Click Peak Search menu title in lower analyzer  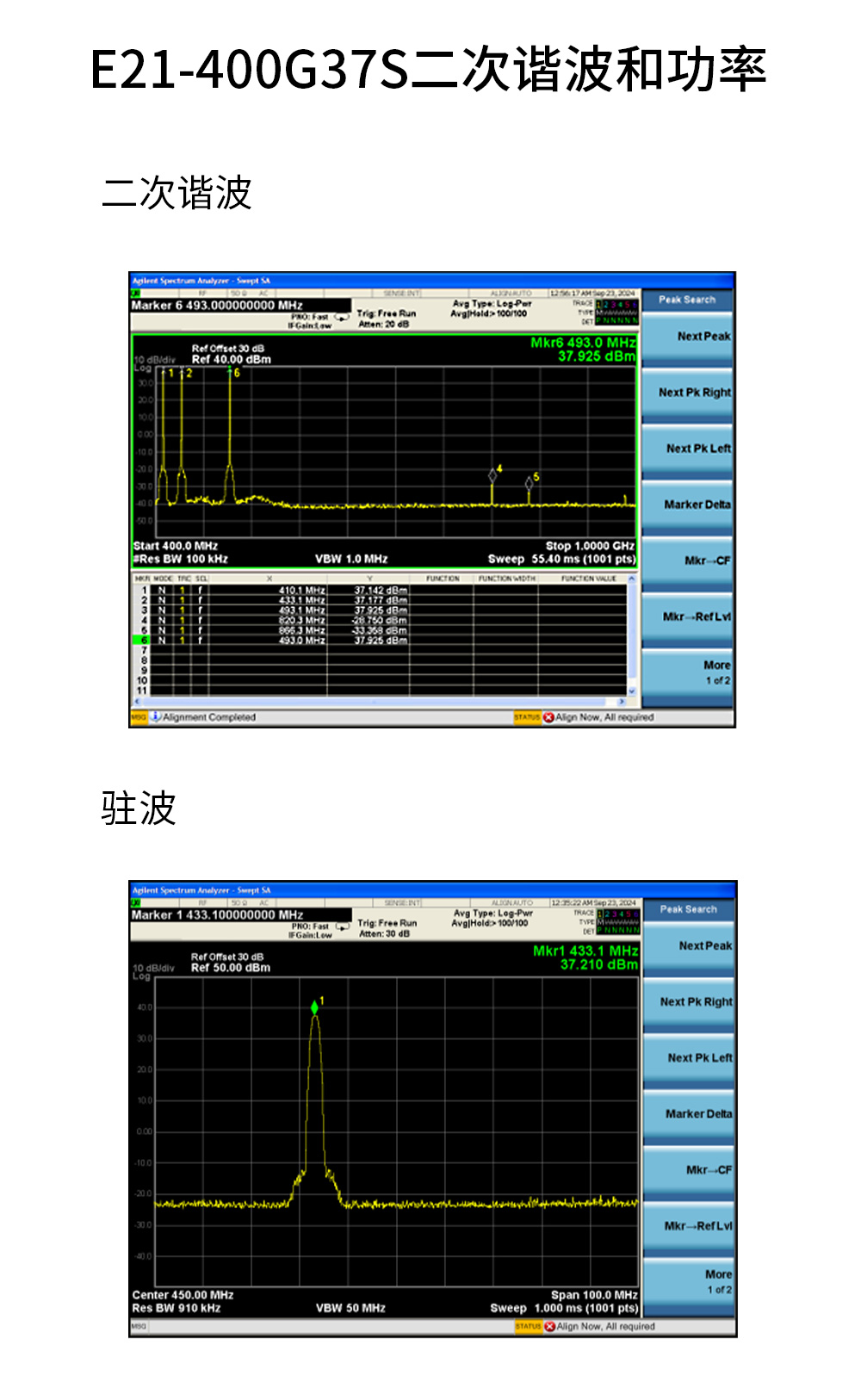click(688, 909)
